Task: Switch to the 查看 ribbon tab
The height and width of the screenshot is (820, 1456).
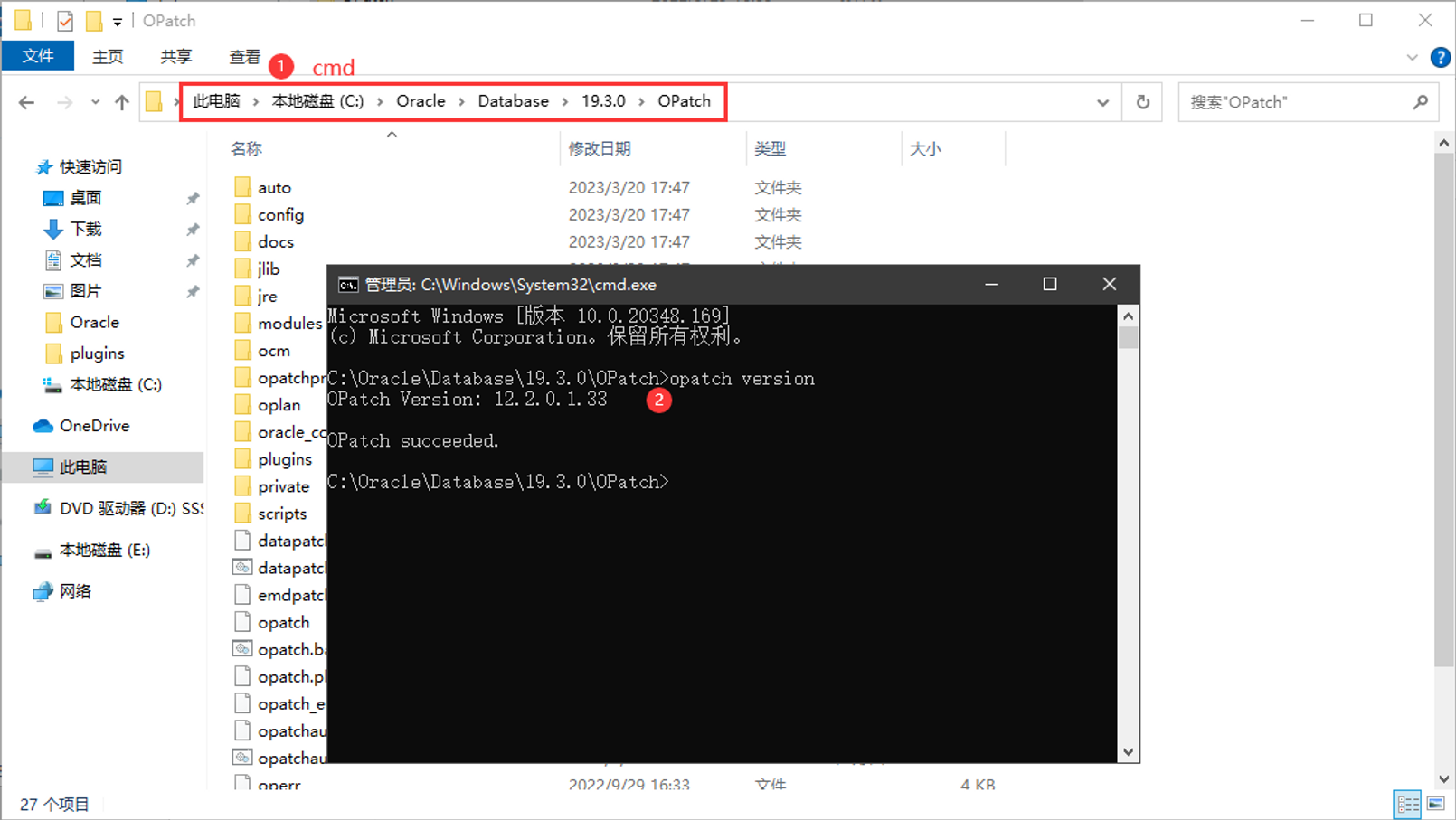Action: pos(244,57)
